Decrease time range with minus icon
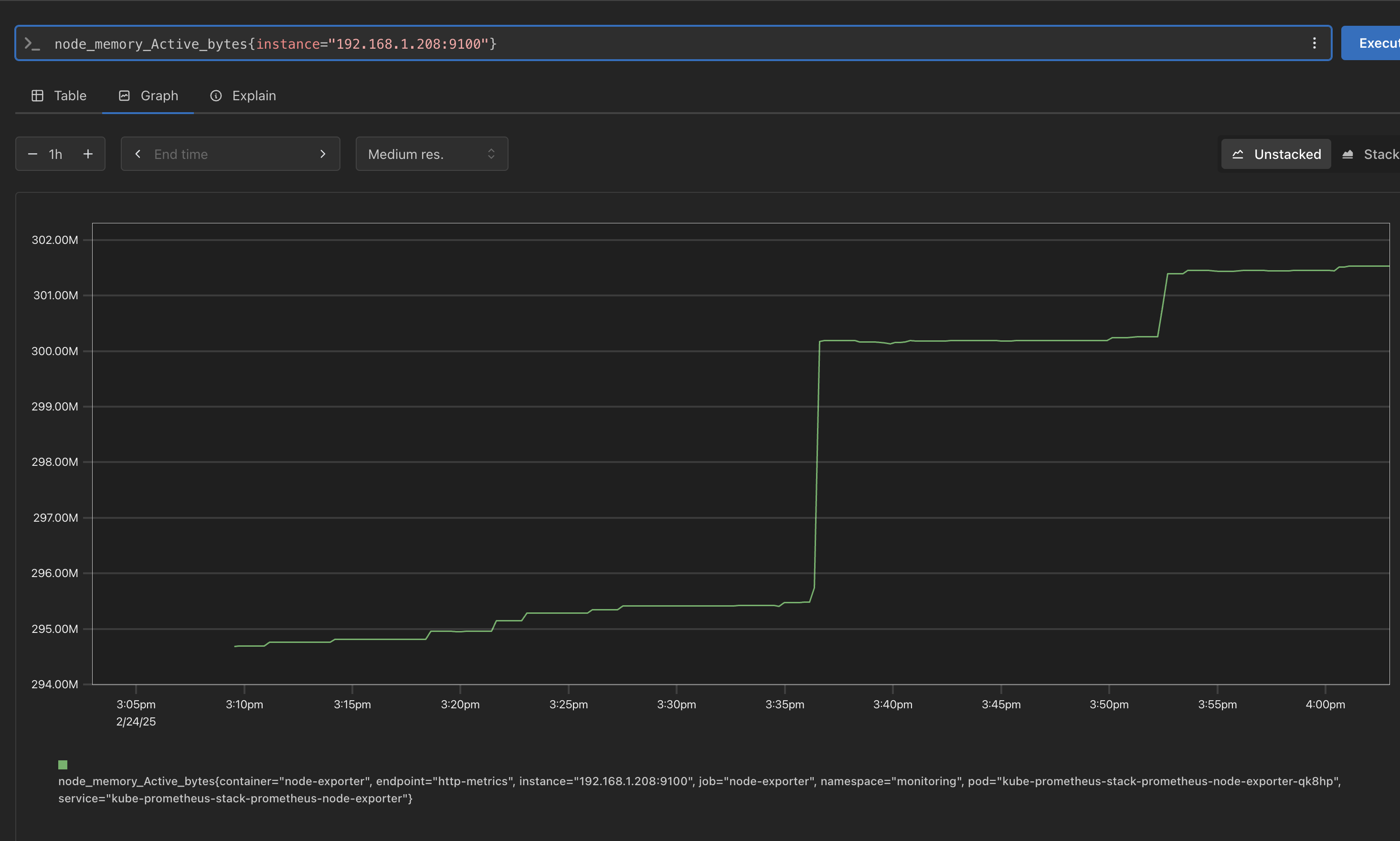The image size is (1400, 841). (x=33, y=154)
